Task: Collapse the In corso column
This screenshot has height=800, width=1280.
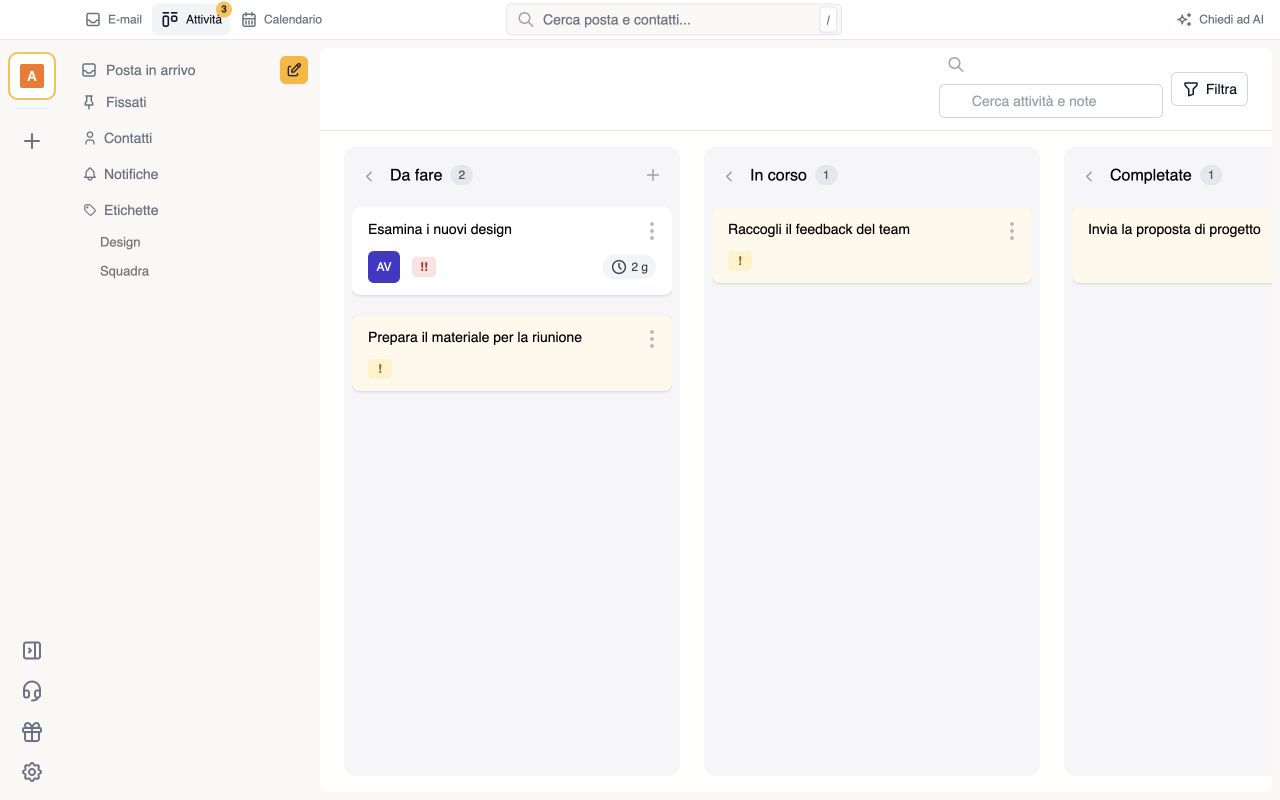Action: (729, 176)
